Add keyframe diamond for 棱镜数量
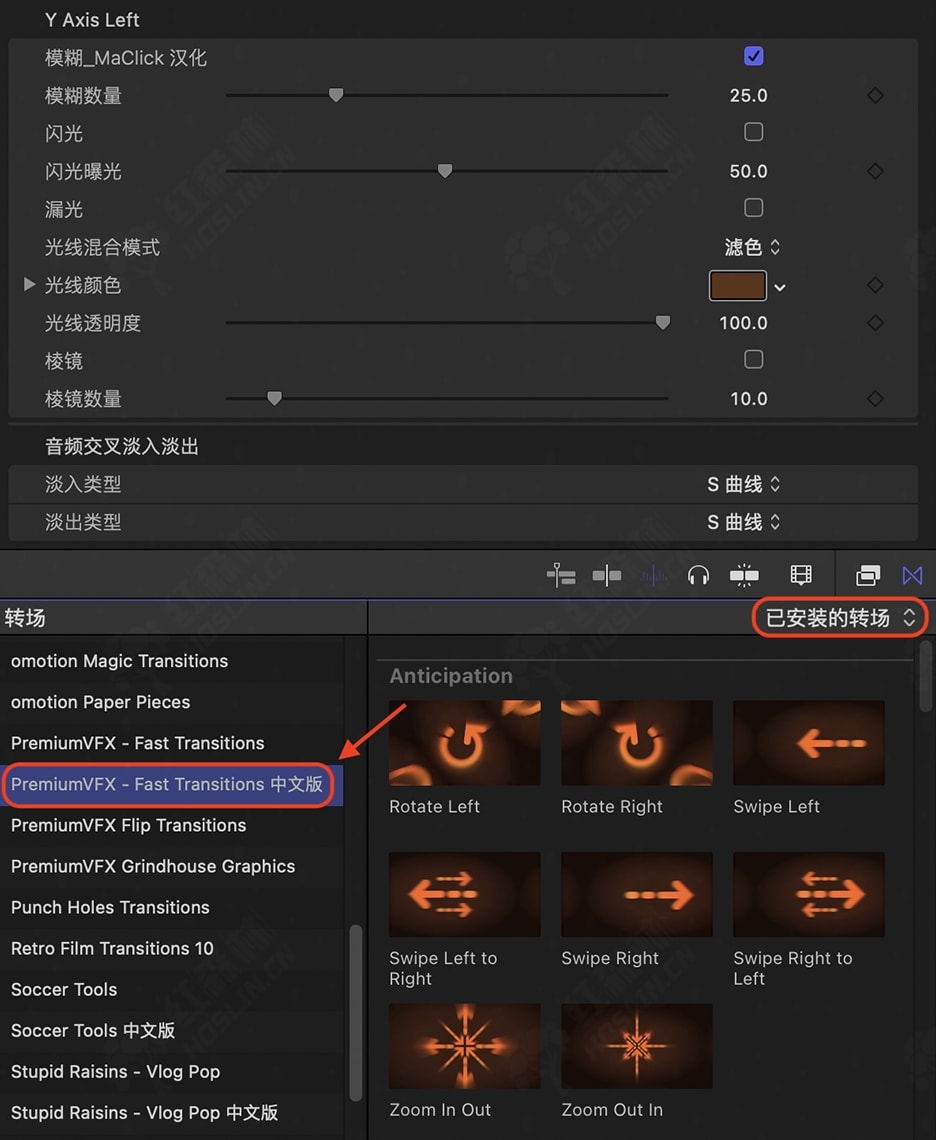 [x=876, y=398]
